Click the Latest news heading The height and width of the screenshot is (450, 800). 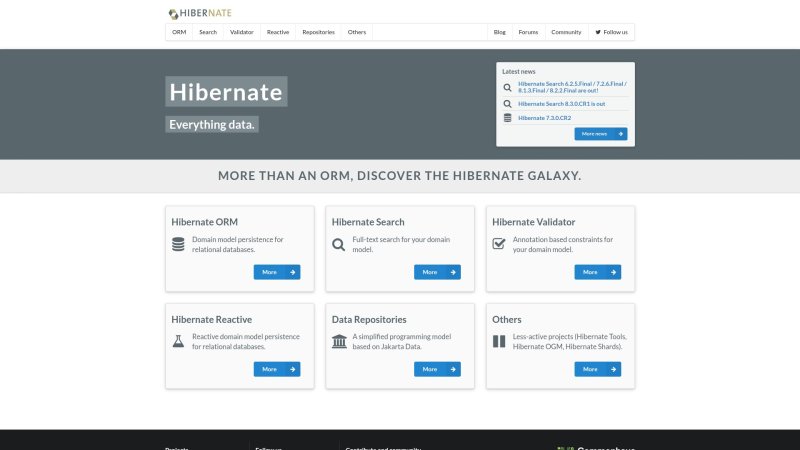coord(518,71)
